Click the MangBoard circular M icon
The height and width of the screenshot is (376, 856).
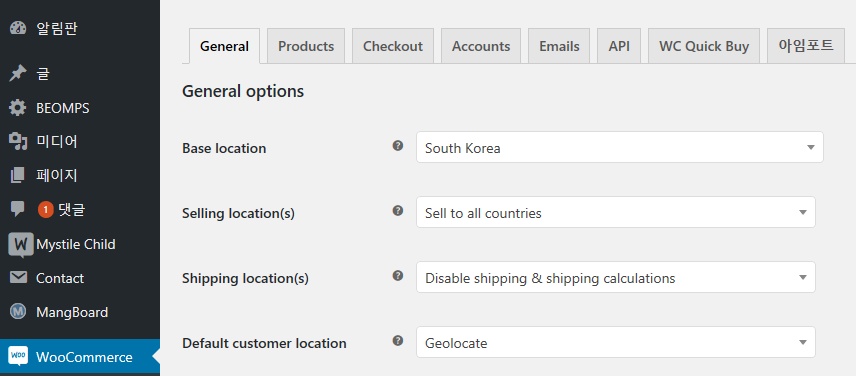coord(17,312)
